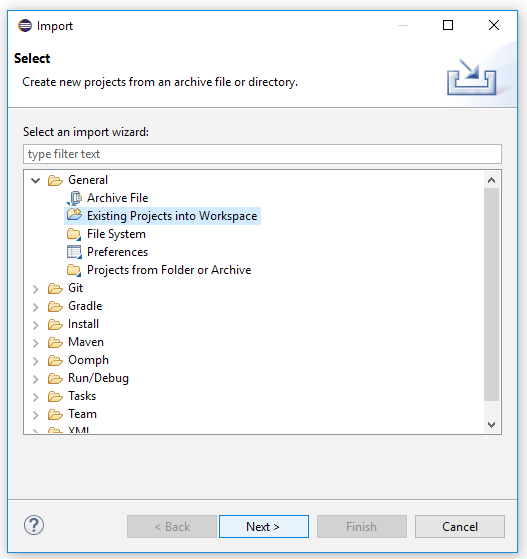Image resolution: width=527 pixels, height=559 pixels.
Task: Click the Cancel button
Action: click(x=460, y=526)
